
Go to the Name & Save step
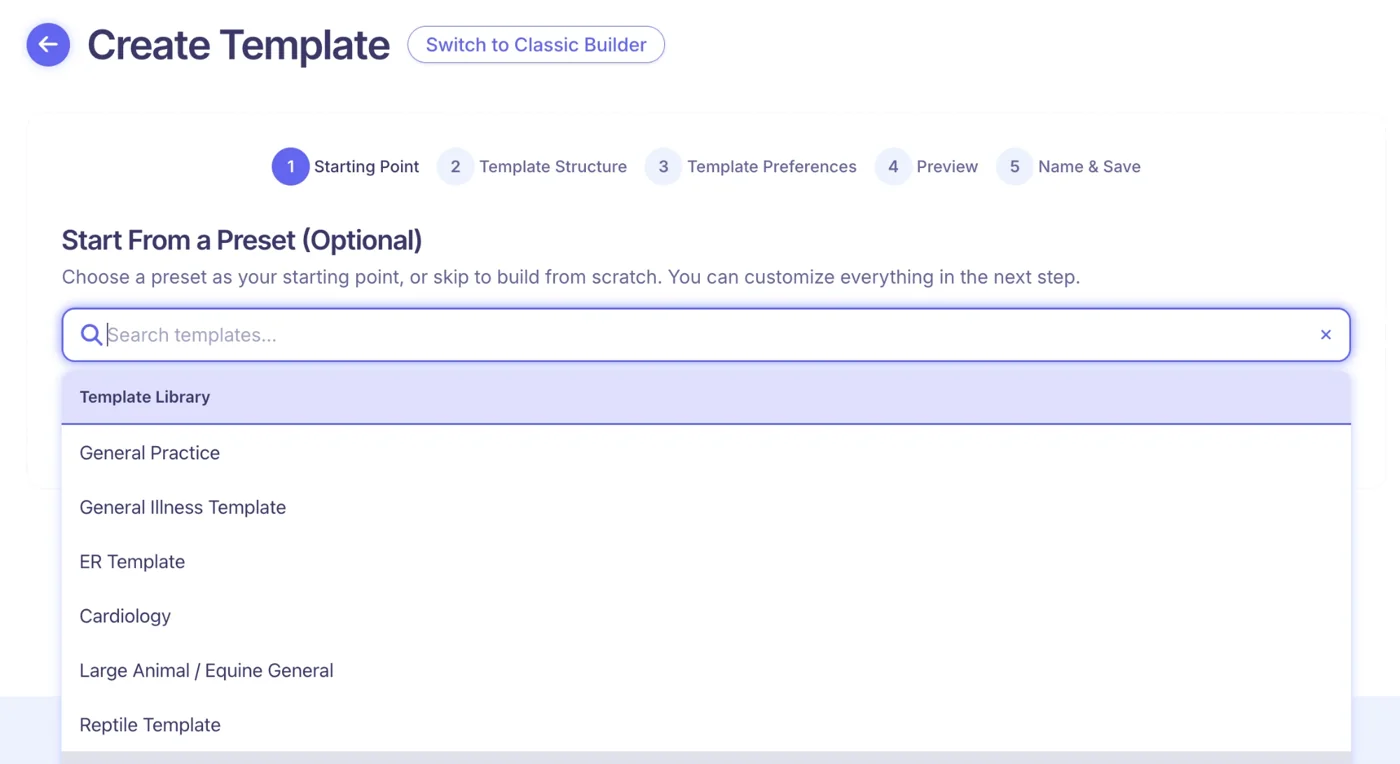pyautogui.click(x=1069, y=167)
